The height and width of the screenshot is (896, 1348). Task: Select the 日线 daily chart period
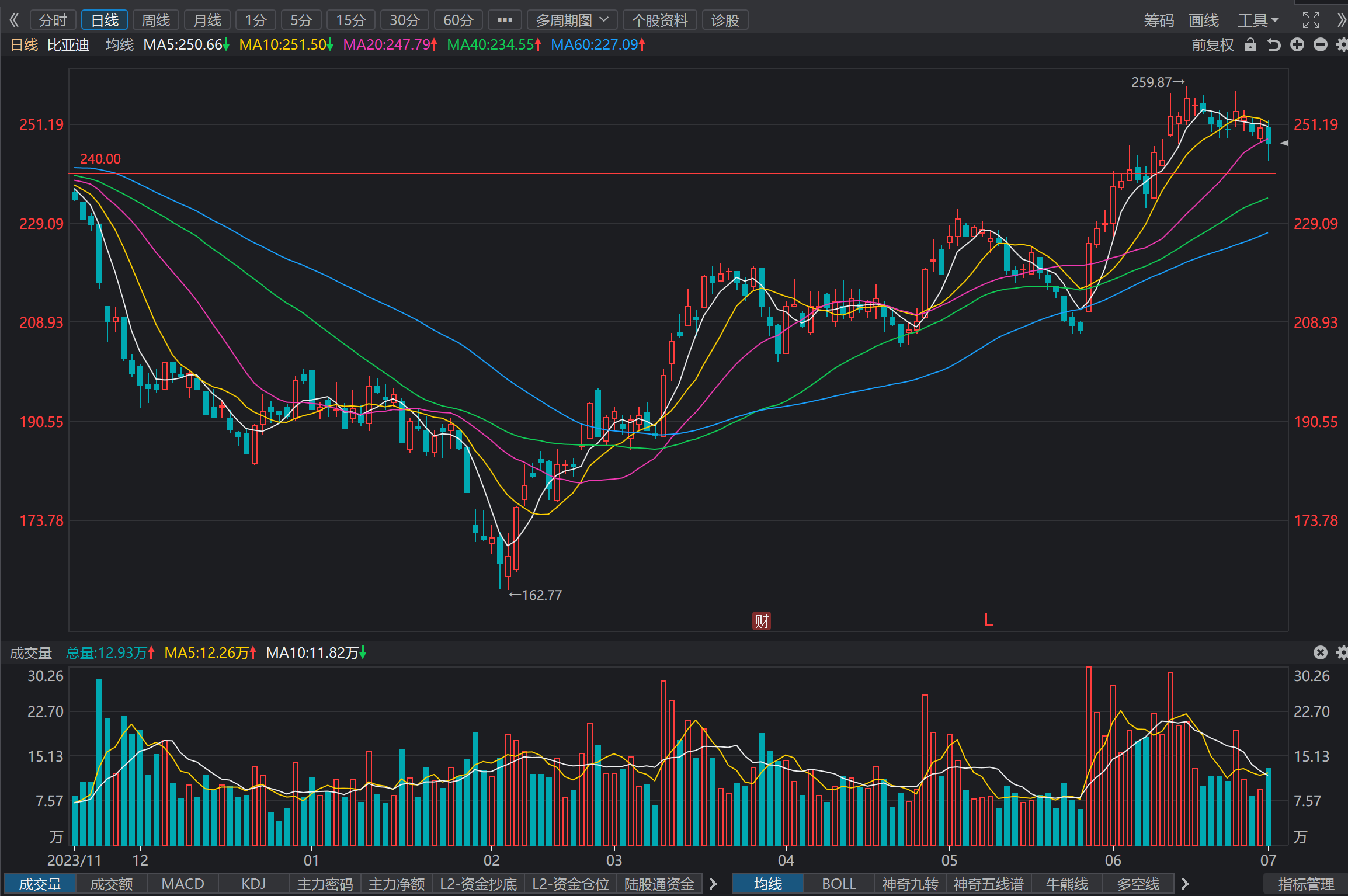[105, 20]
